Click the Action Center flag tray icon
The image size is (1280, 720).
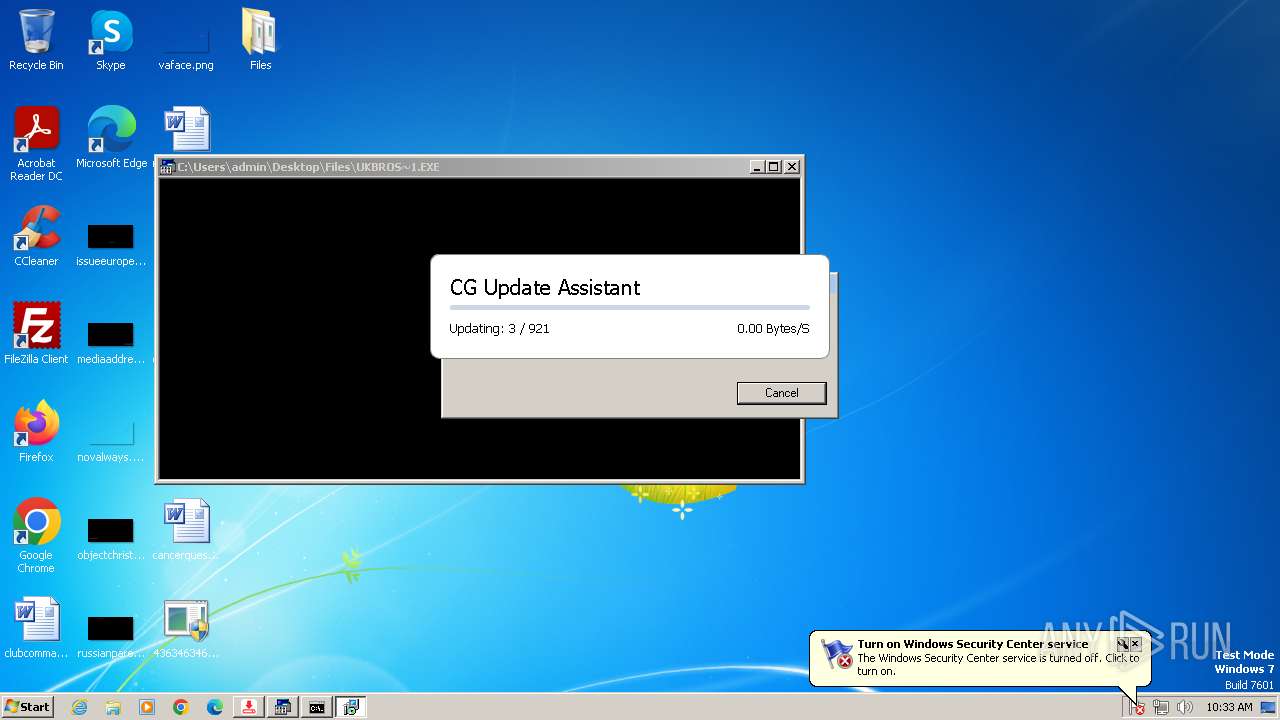click(x=1136, y=707)
